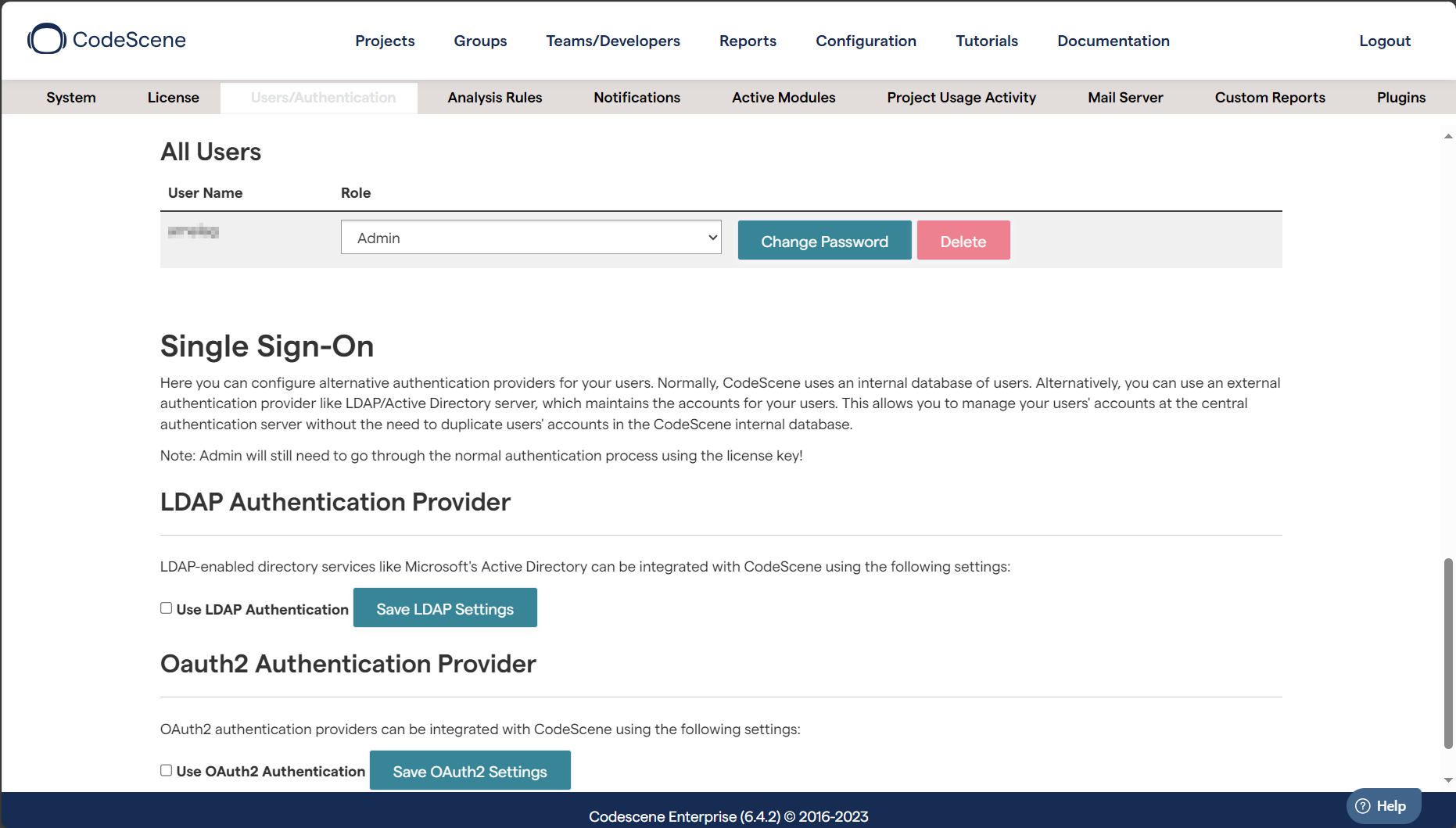Switch to the Analysis Rules tab

click(x=495, y=98)
